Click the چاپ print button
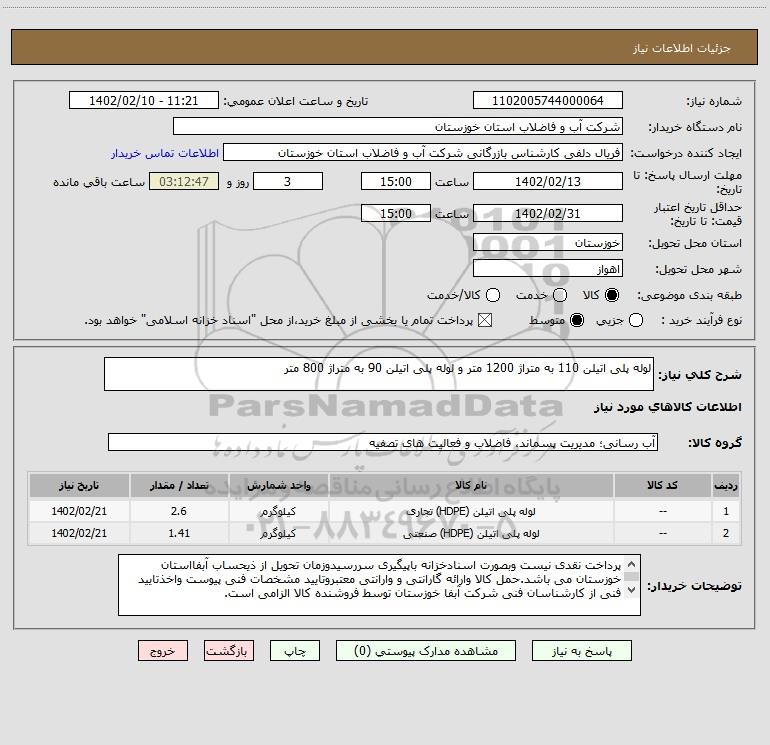 tap(295, 651)
